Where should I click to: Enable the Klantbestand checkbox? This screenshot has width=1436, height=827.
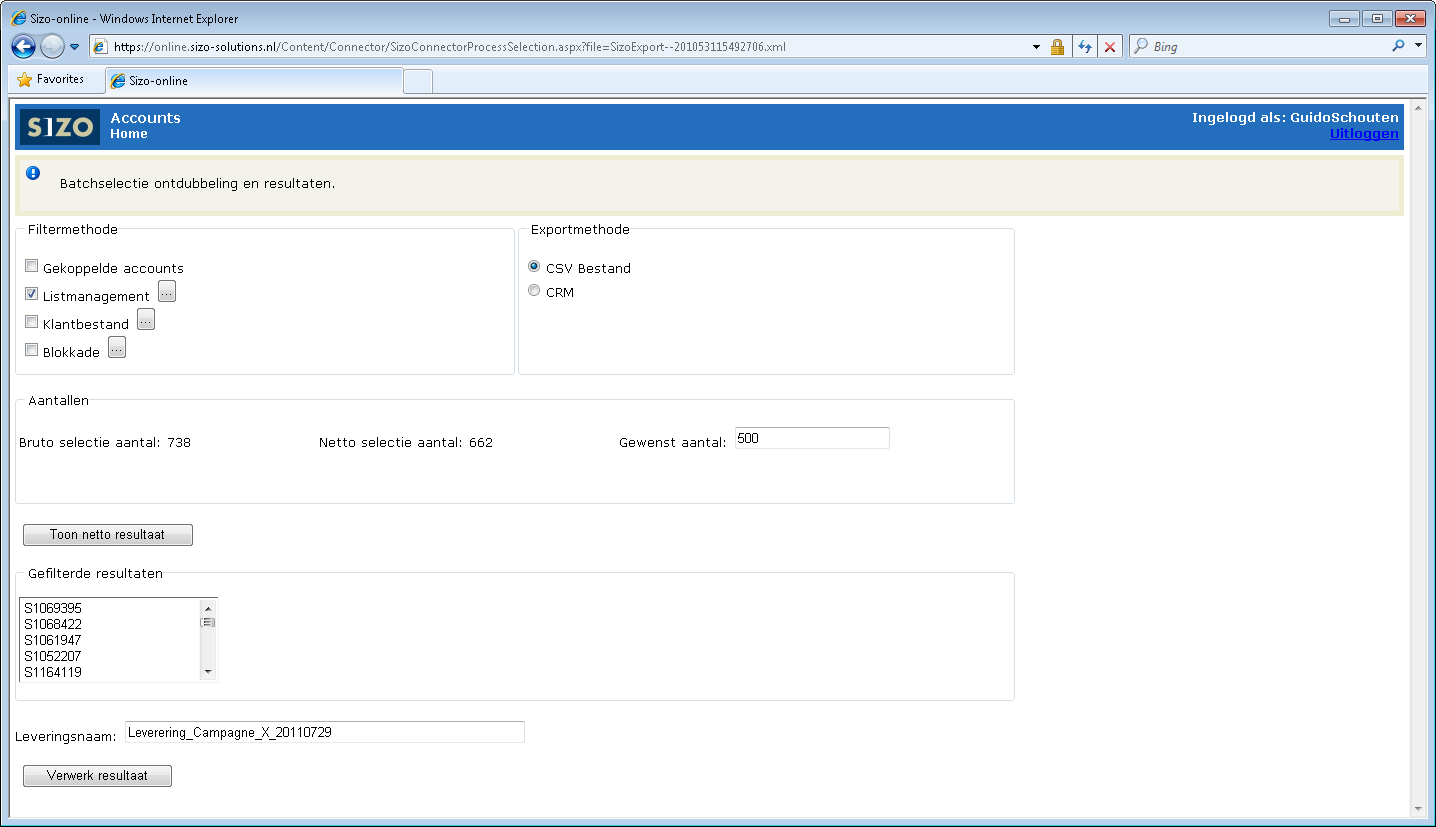pyautogui.click(x=32, y=322)
